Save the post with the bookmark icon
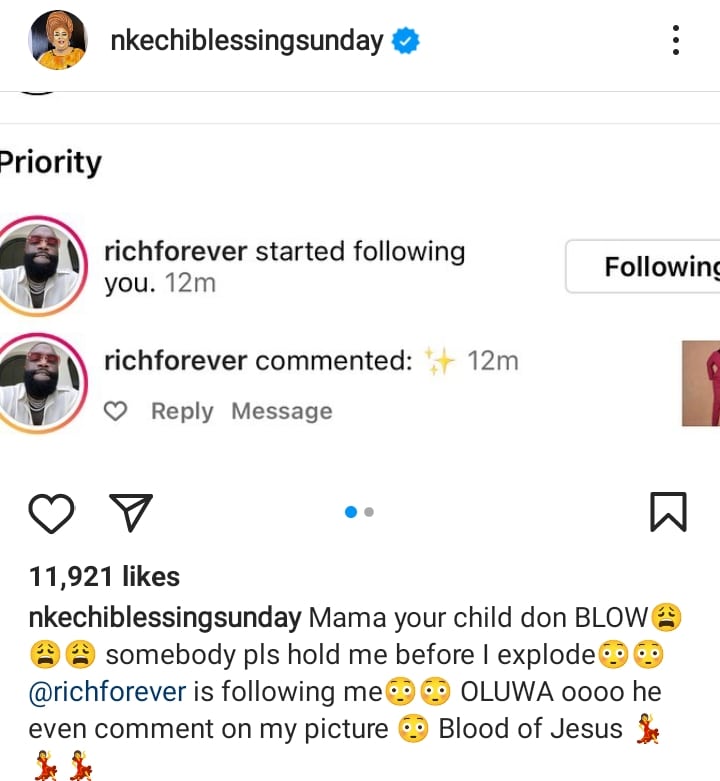 pos(668,511)
